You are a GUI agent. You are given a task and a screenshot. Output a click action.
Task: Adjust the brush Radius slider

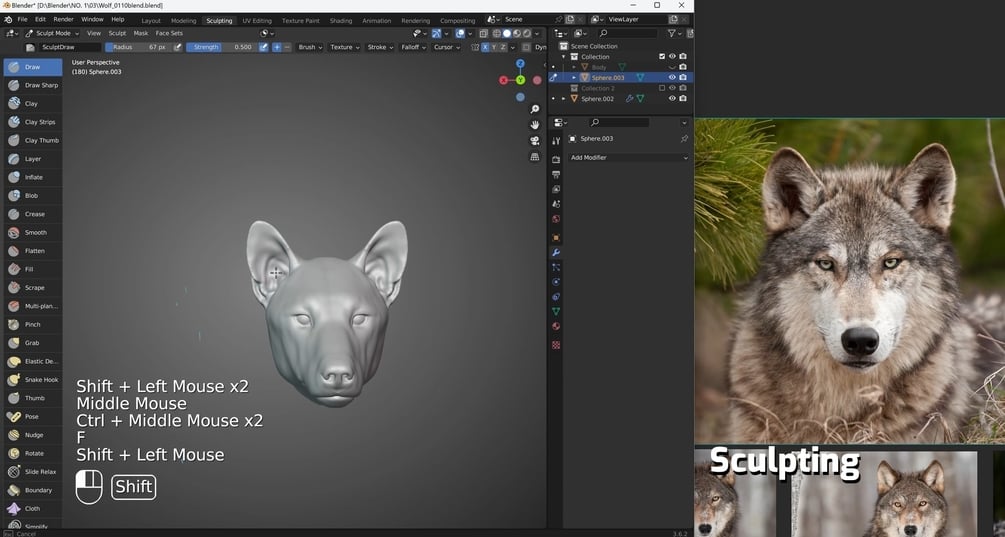point(138,47)
